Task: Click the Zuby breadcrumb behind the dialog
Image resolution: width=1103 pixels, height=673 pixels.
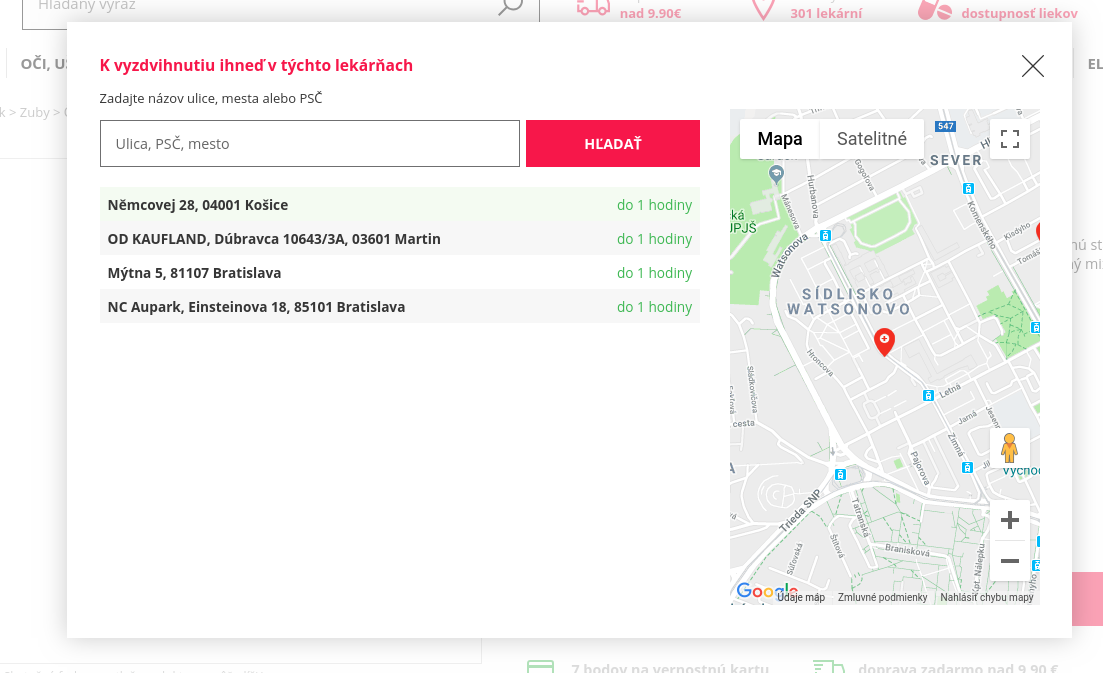Action: point(34,113)
